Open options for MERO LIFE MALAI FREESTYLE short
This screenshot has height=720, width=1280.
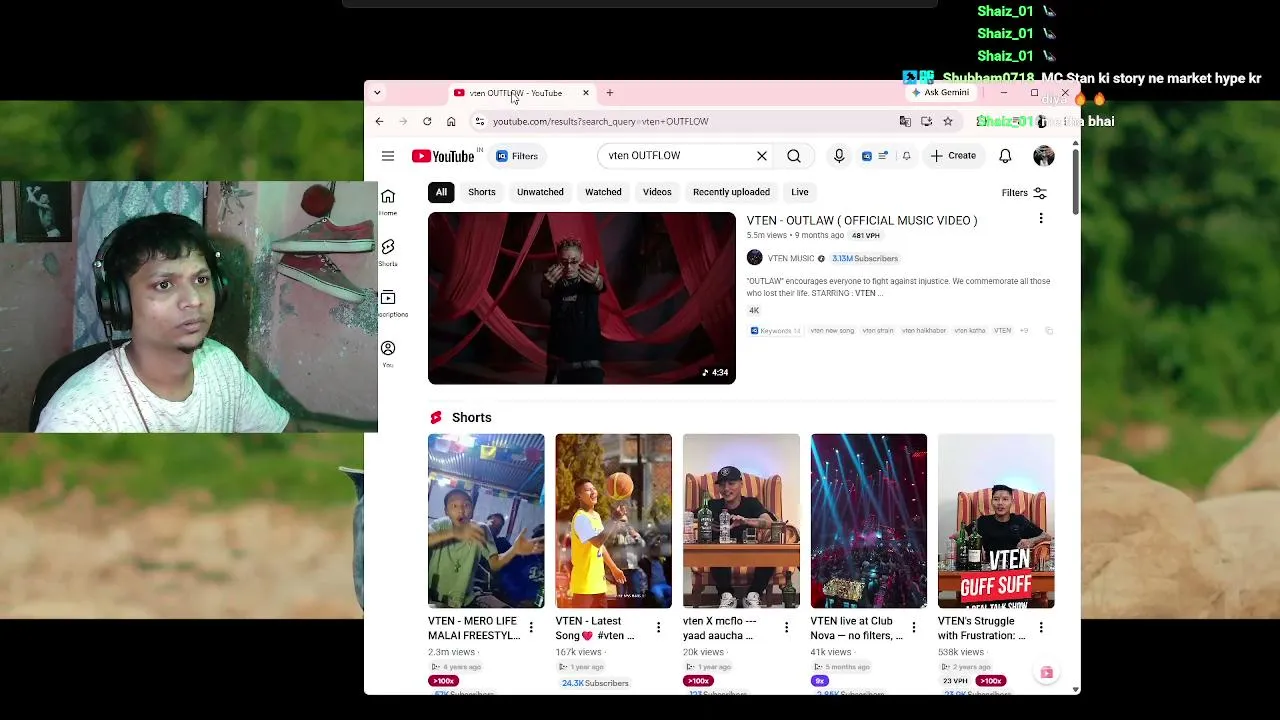point(531,628)
